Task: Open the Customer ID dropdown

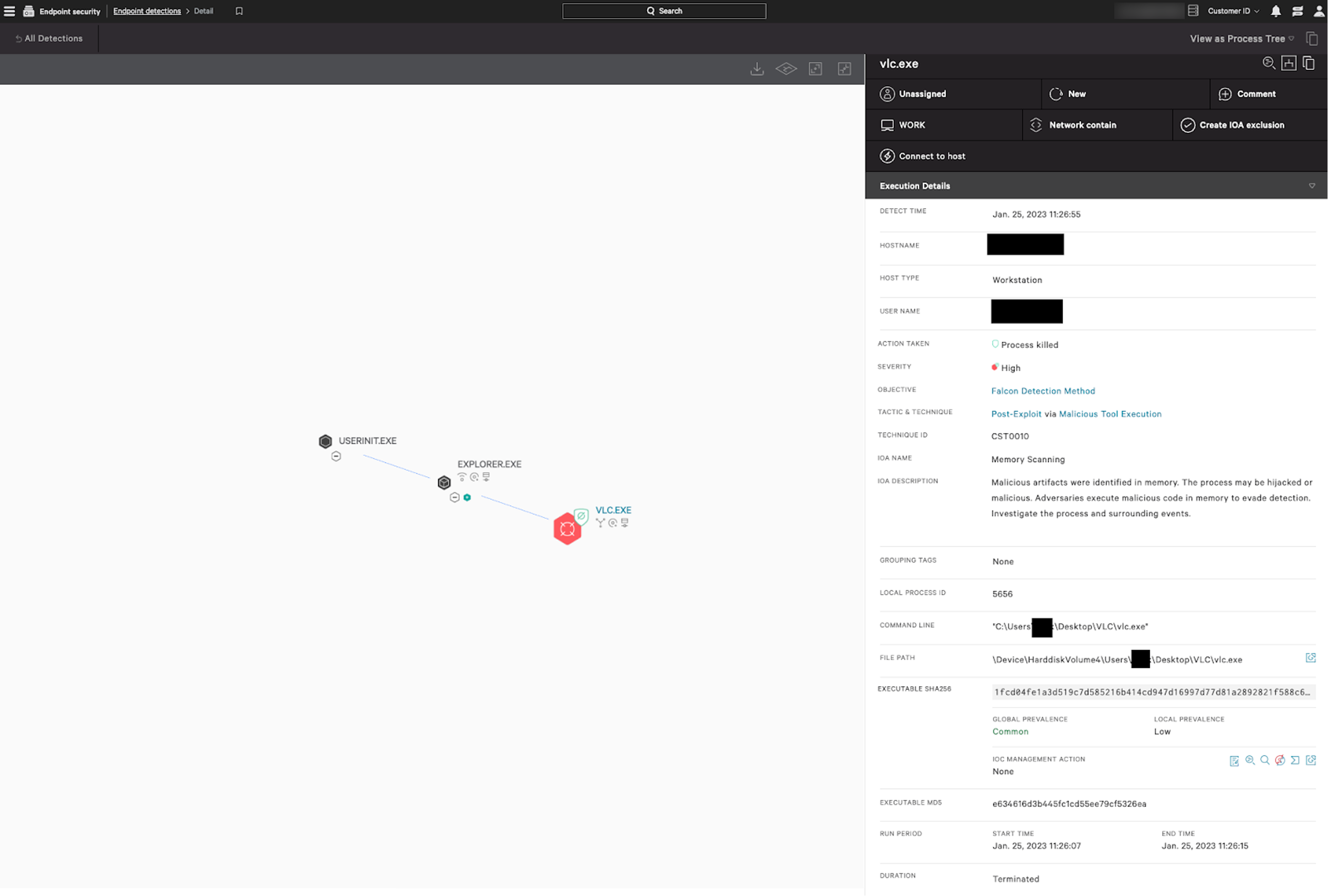Action: click(1233, 11)
